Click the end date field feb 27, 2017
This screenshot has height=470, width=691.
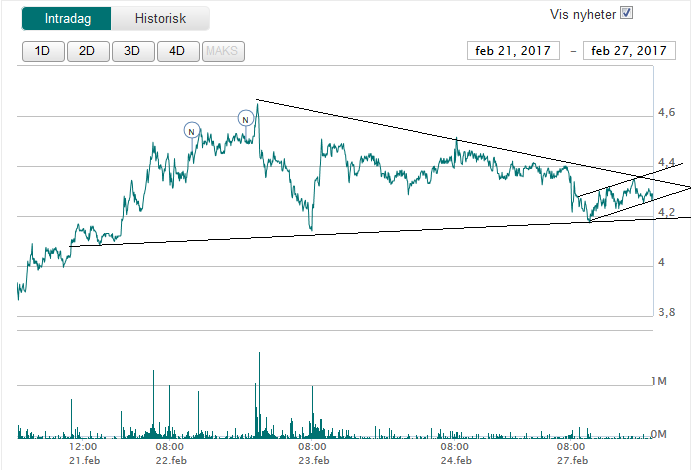tap(629, 51)
